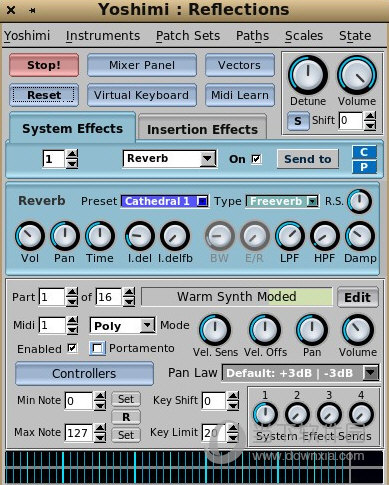
Task: Click the S button beside Shift
Action: [298, 121]
